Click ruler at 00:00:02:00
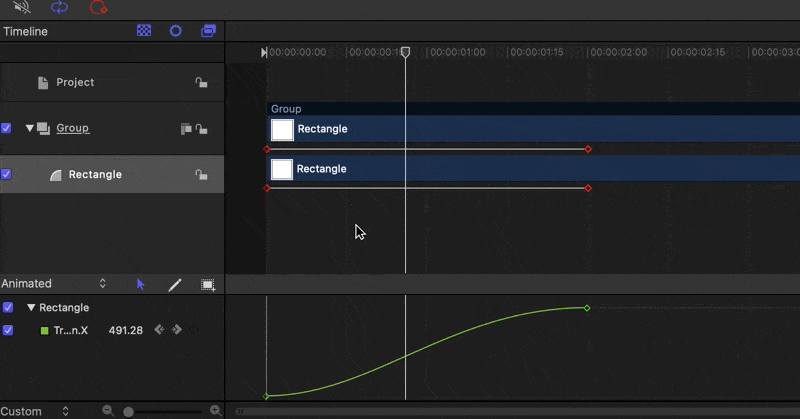 coord(618,52)
